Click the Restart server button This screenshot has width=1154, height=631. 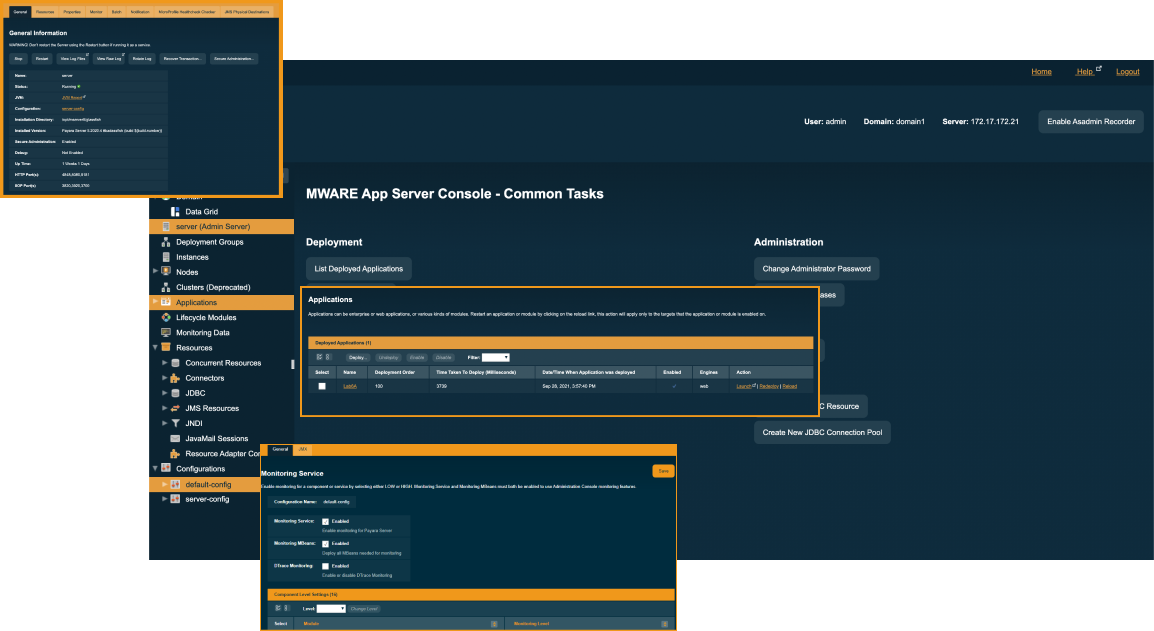[42, 59]
